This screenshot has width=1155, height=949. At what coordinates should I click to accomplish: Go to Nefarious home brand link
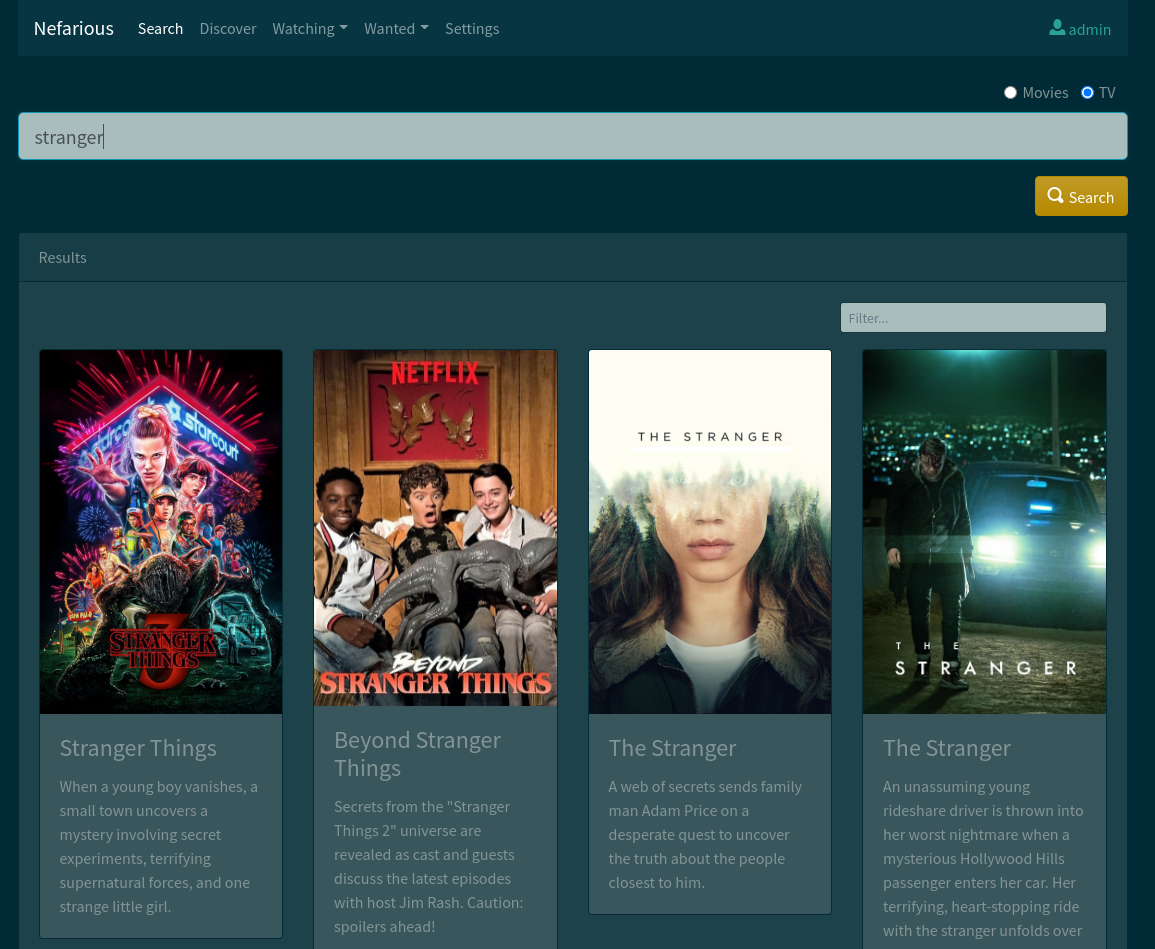[74, 29]
